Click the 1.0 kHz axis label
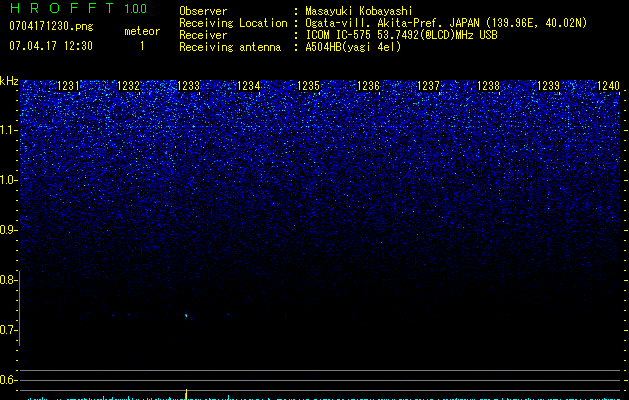The height and width of the screenshot is (400, 629). coord(8,180)
